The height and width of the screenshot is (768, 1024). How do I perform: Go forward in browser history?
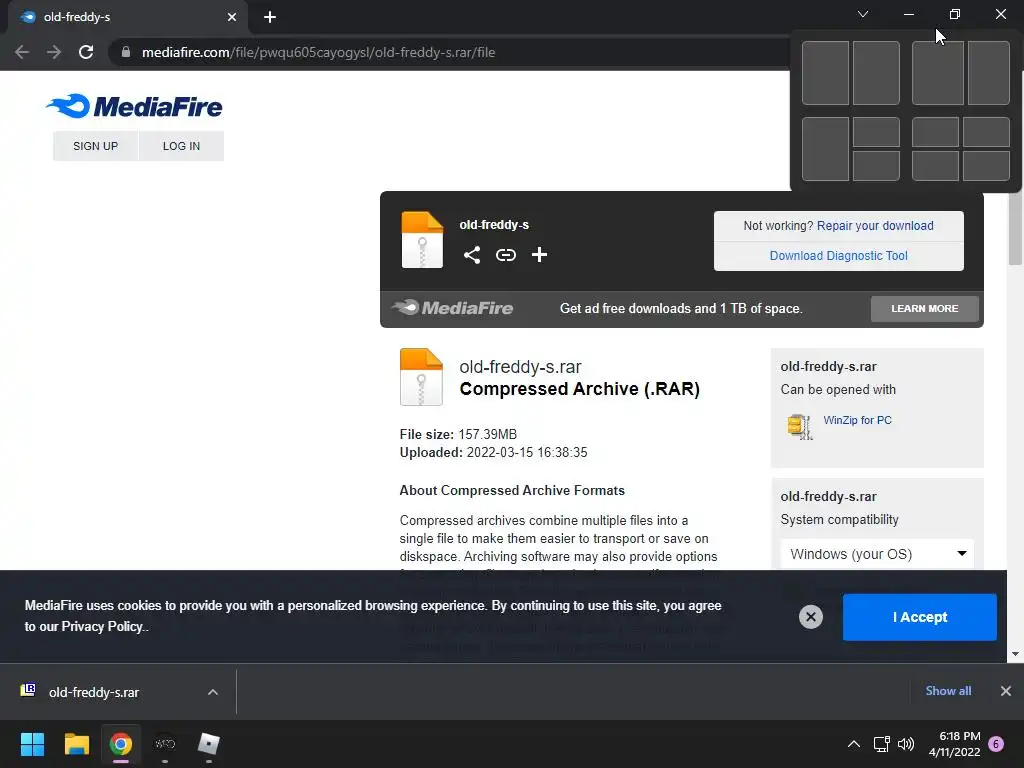pyautogui.click(x=54, y=52)
